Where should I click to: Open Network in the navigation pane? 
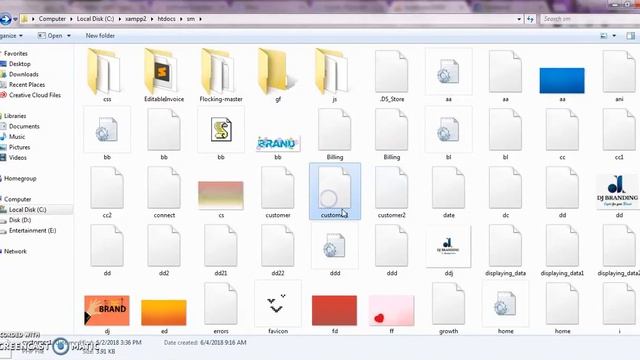(15, 251)
